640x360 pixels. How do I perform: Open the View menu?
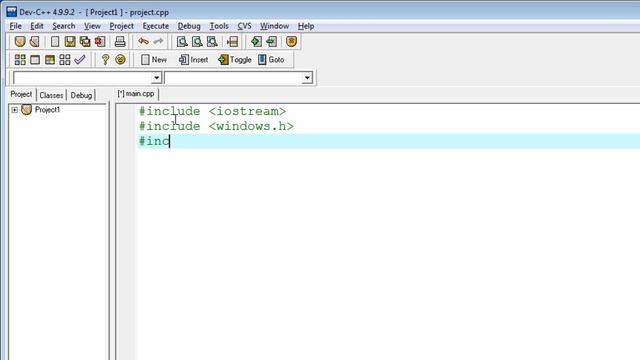coord(92,26)
